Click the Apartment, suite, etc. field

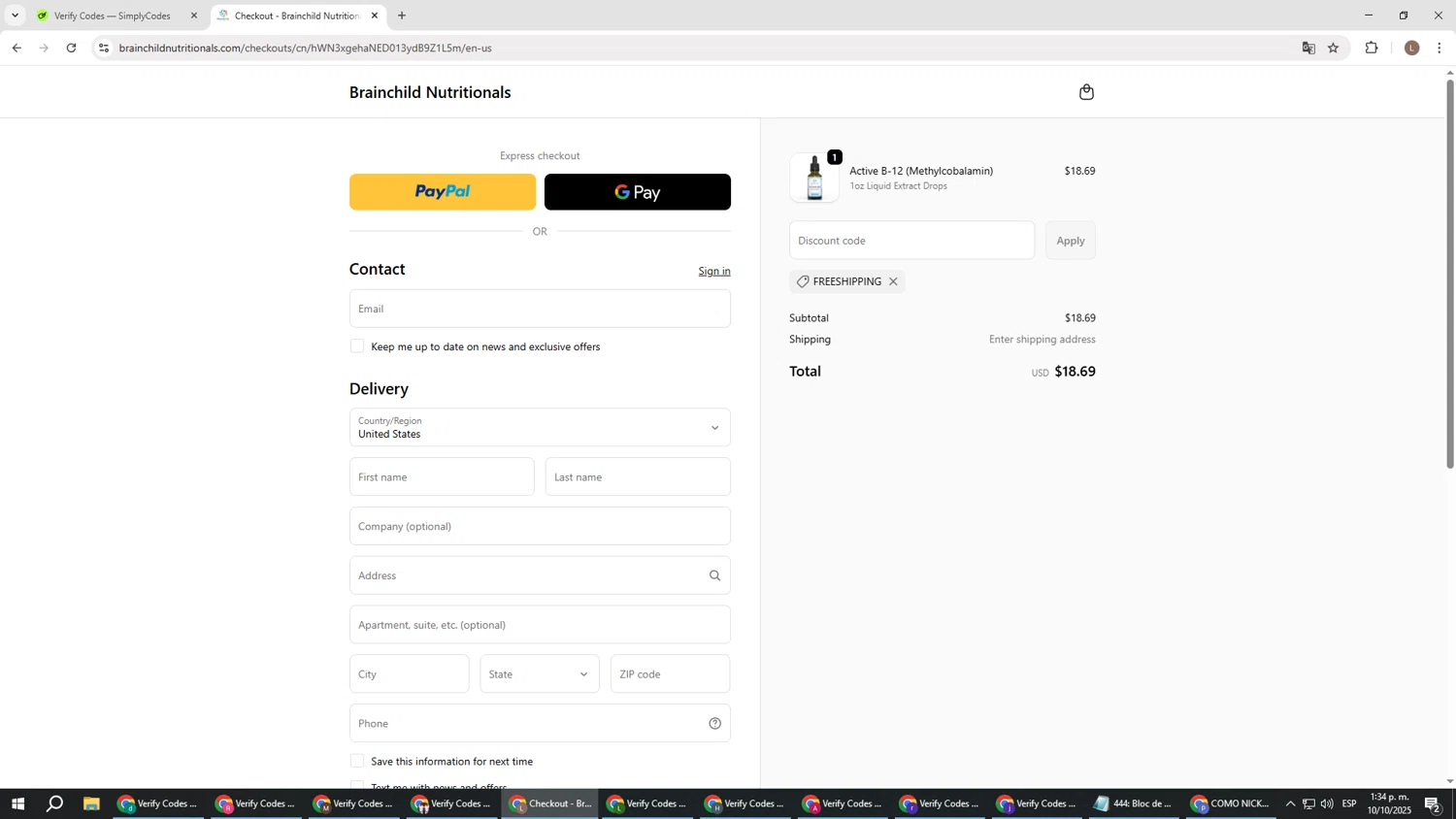(540, 625)
